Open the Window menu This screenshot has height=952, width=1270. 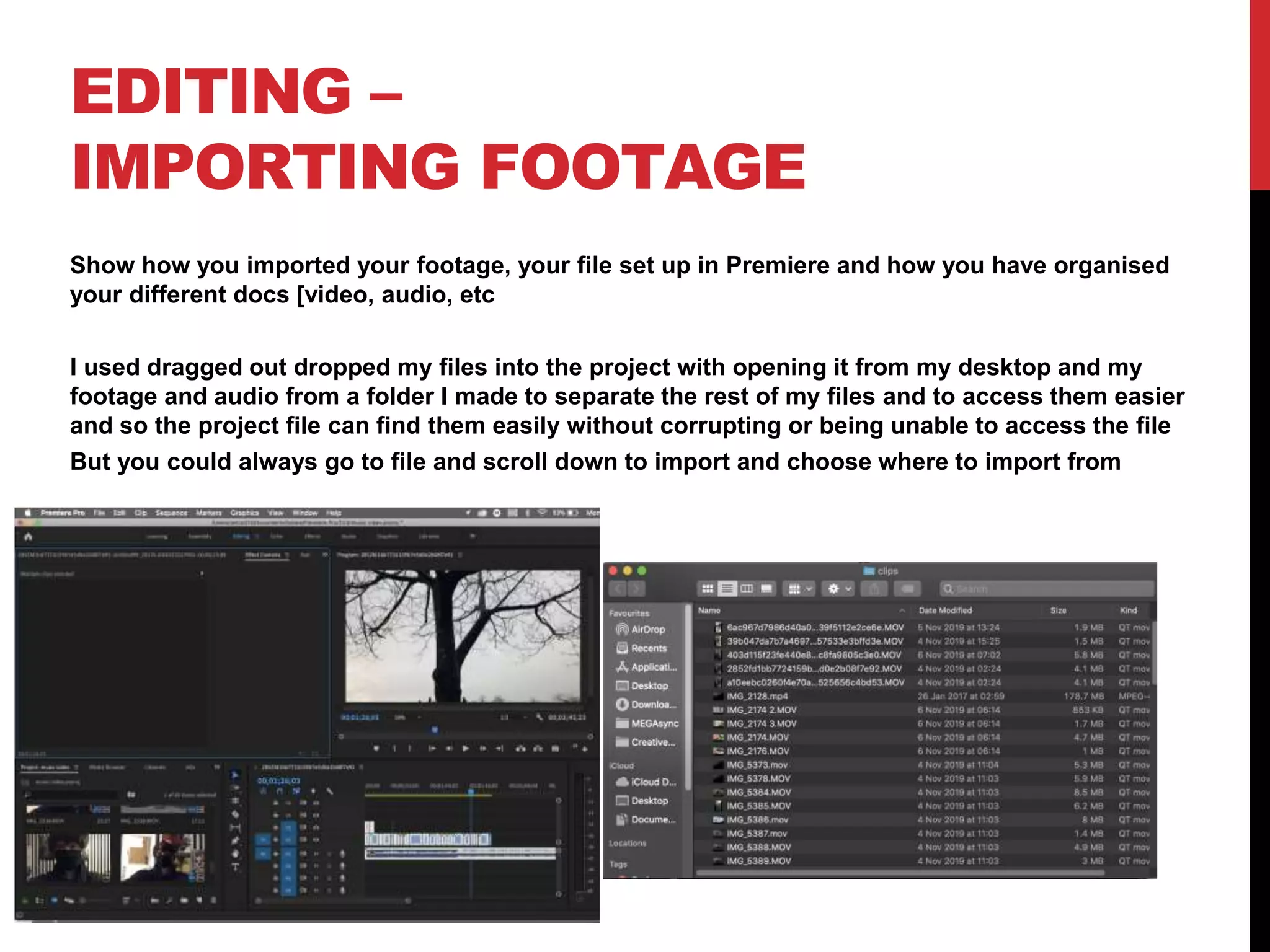(x=305, y=513)
